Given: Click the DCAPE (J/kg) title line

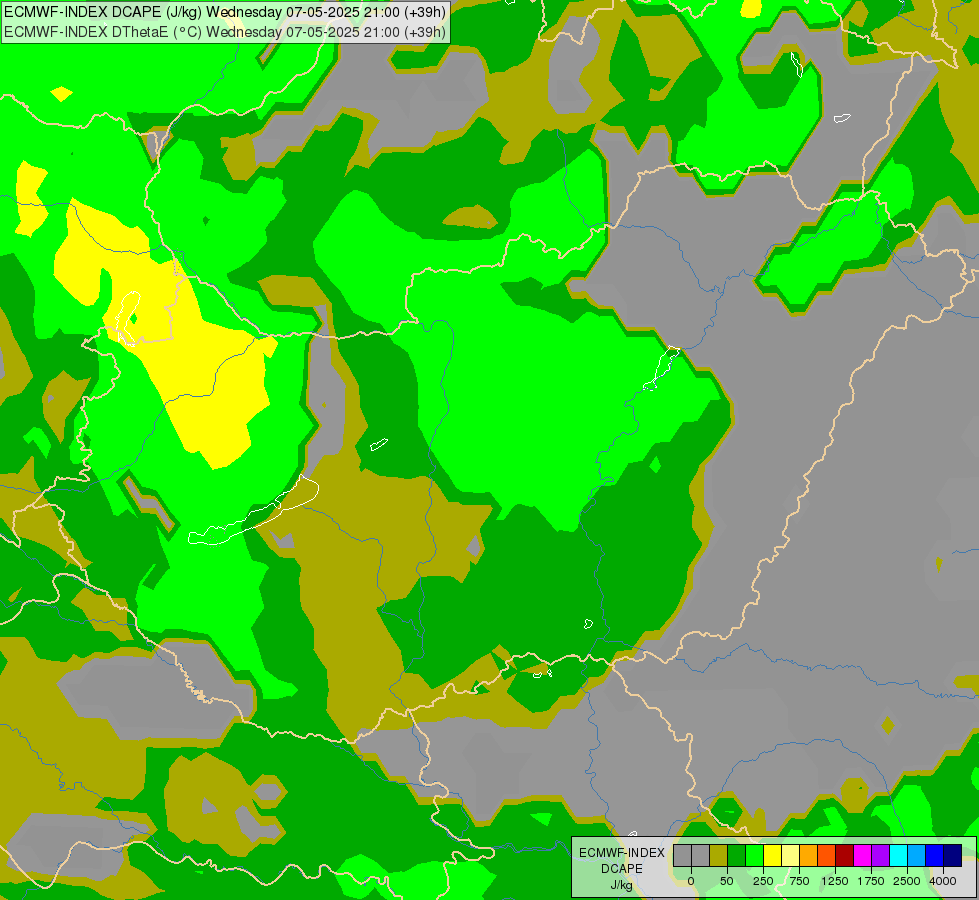Looking at the screenshot, I should (x=225, y=12).
